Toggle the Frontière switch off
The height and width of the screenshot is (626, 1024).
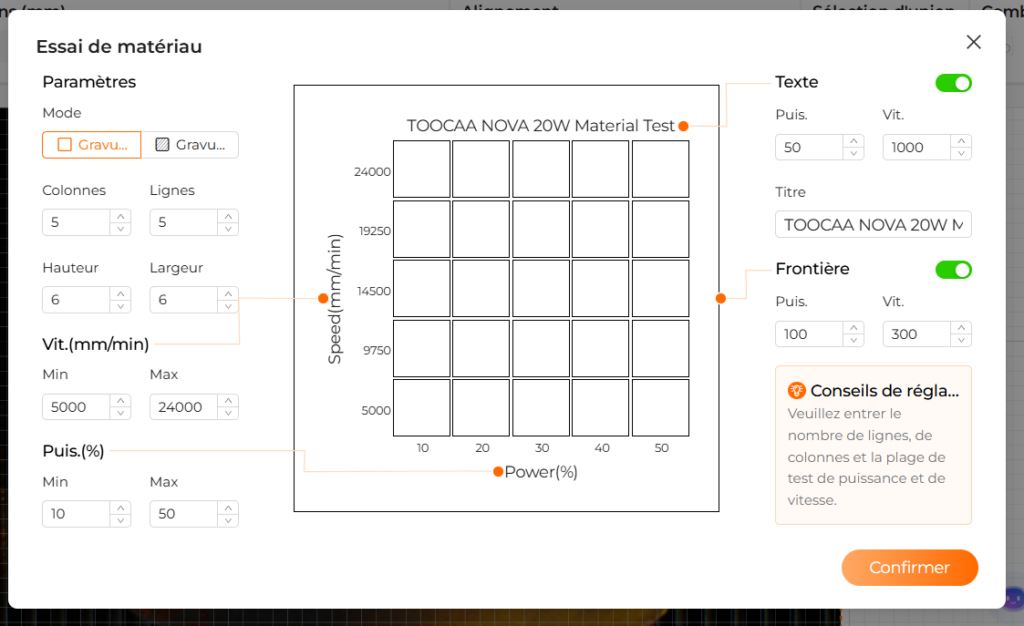953,270
